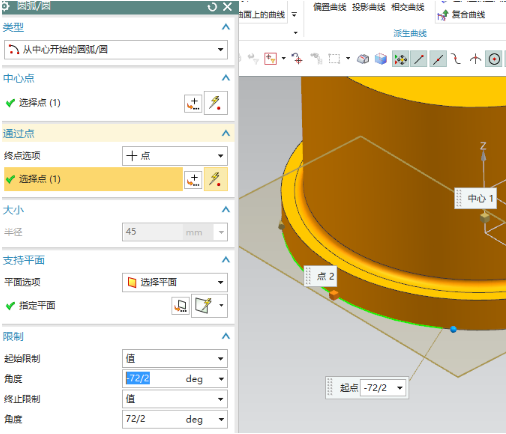Image resolution: width=506 pixels, height=434 pixels.
Task: Click the plane dialog icon next to 指定平面
Action: [180, 306]
